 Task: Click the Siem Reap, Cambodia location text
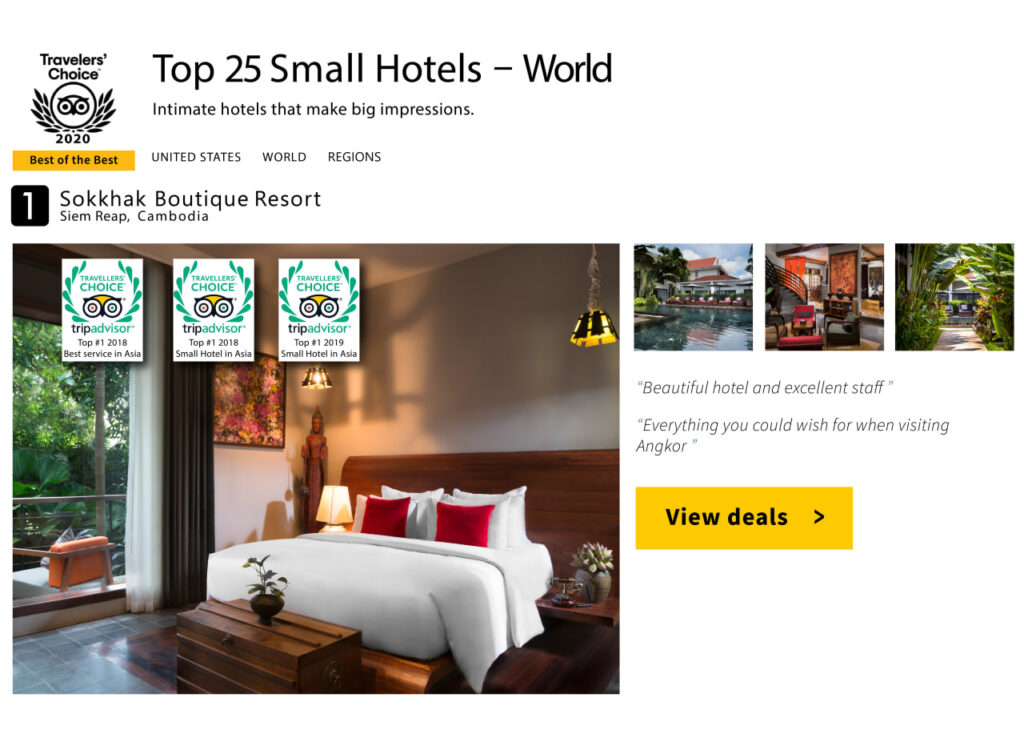coord(134,216)
